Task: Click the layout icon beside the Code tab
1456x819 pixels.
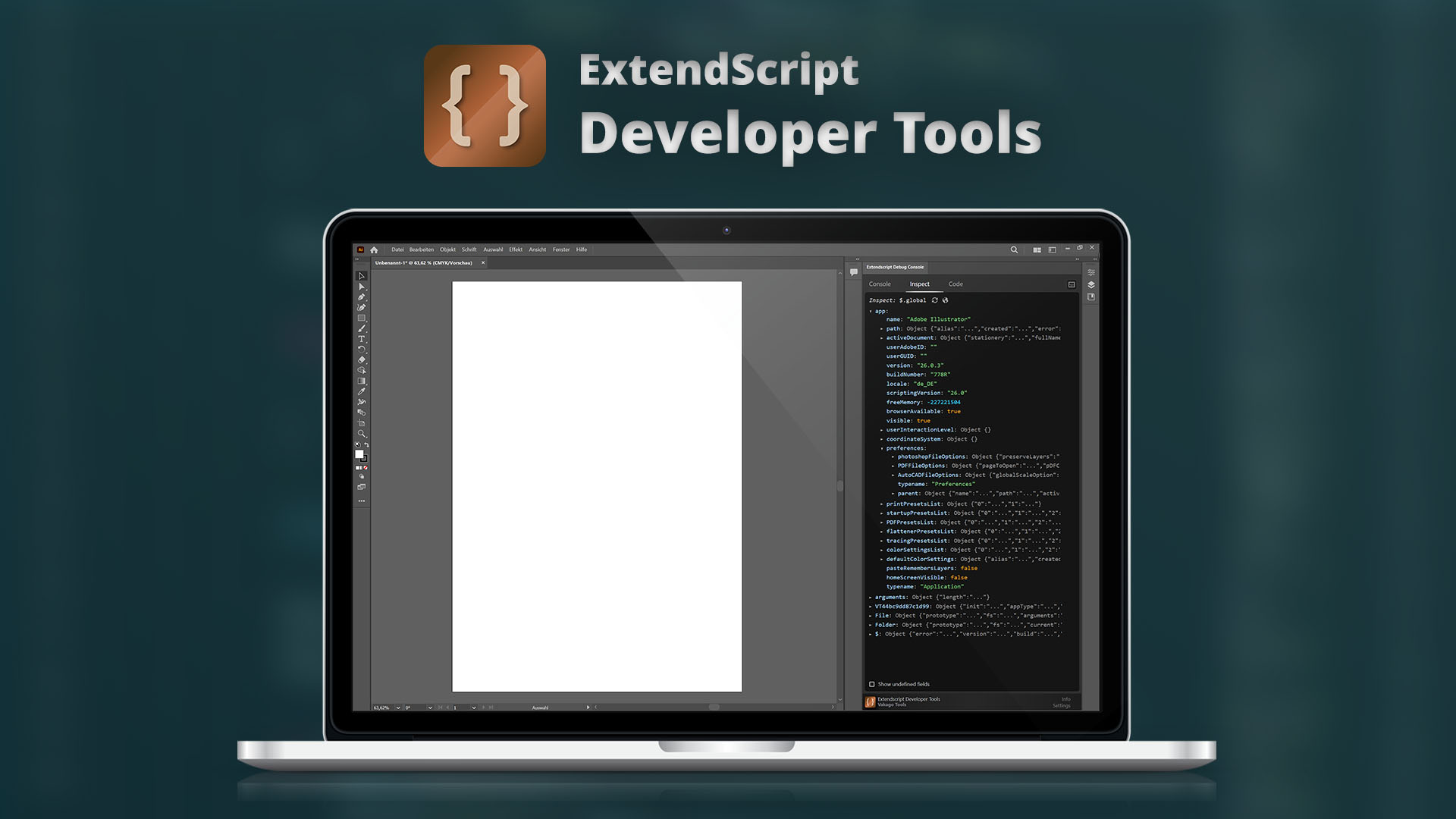Action: pos(1072,284)
